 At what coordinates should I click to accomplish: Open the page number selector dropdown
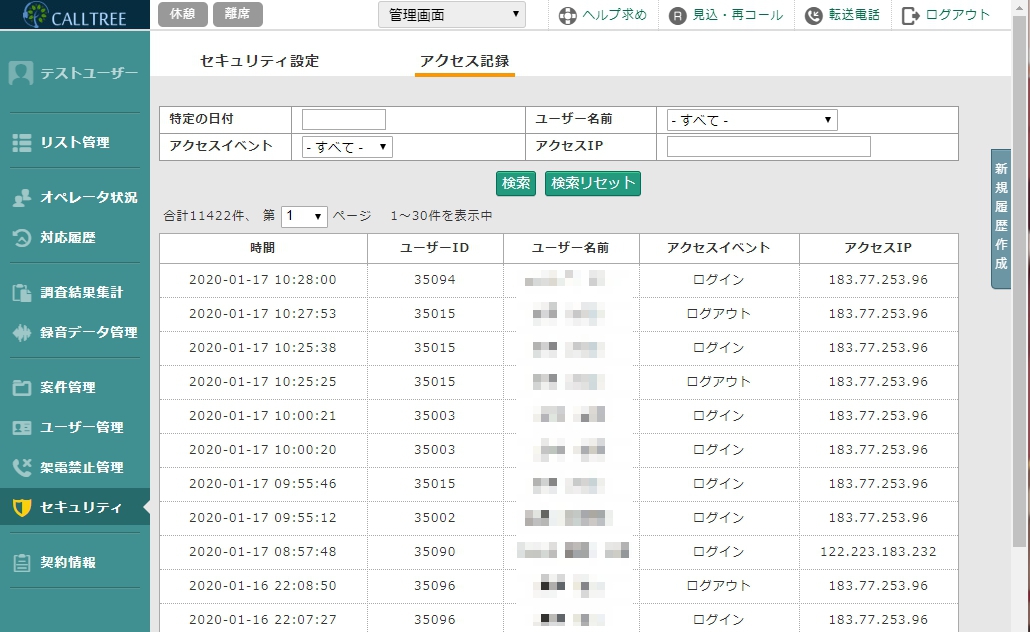pyautogui.click(x=303, y=216)
